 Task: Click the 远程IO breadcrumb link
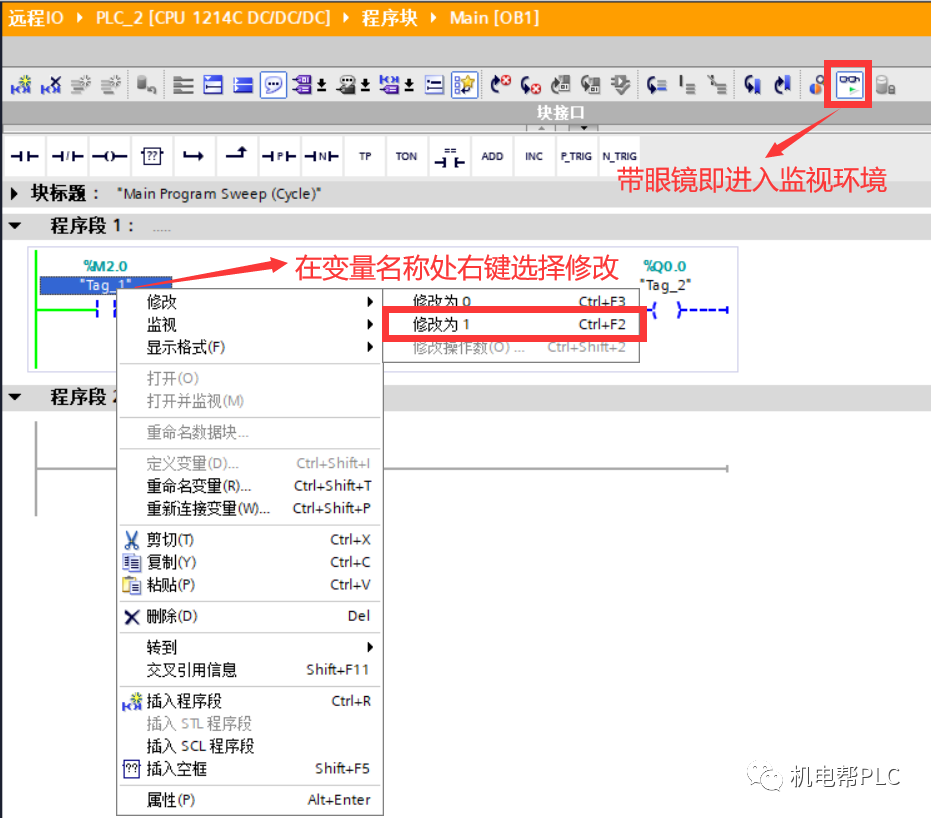pyautogui.click(x=35, y=18)
